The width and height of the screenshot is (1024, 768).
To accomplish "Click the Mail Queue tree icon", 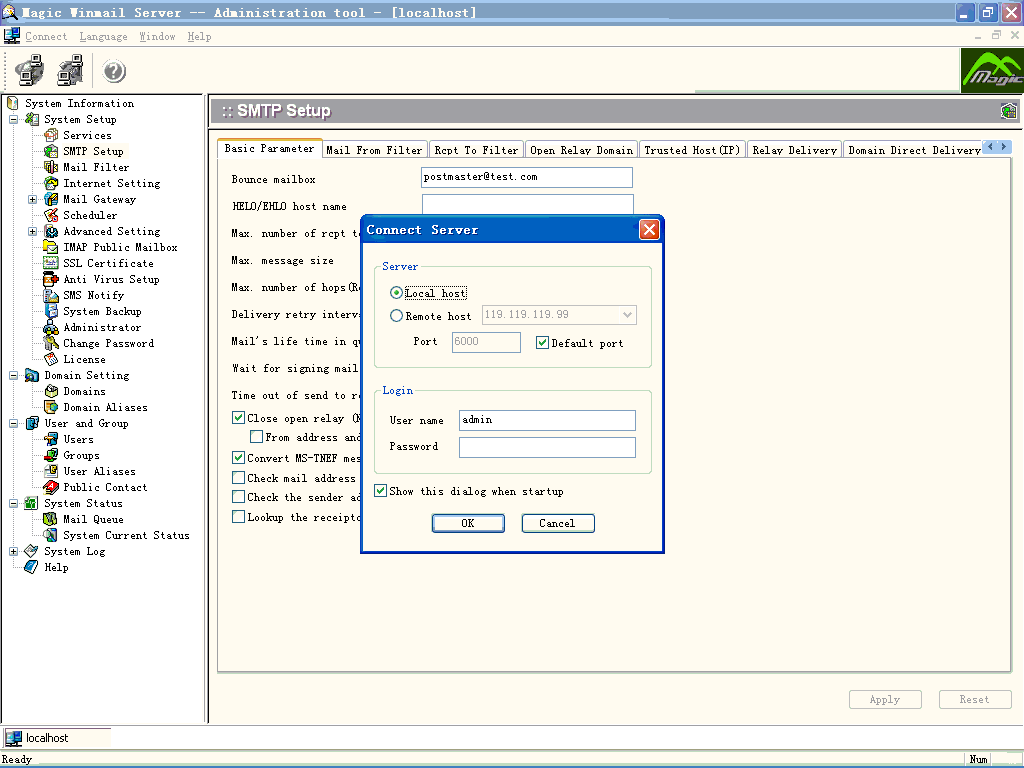I will (x=51, y=519).
